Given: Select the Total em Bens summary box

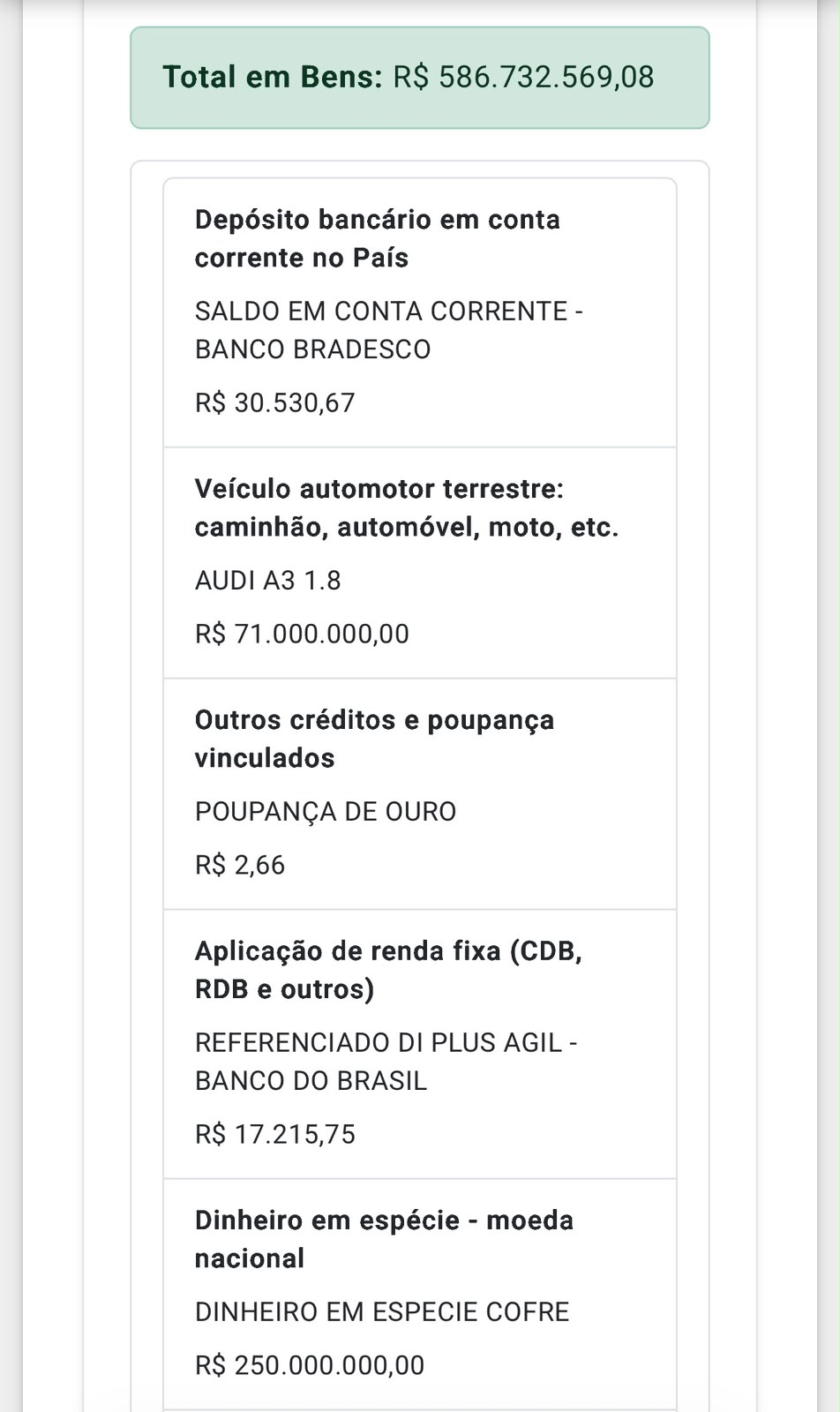Looking at the screenshot, I should (x=420, y=78).
